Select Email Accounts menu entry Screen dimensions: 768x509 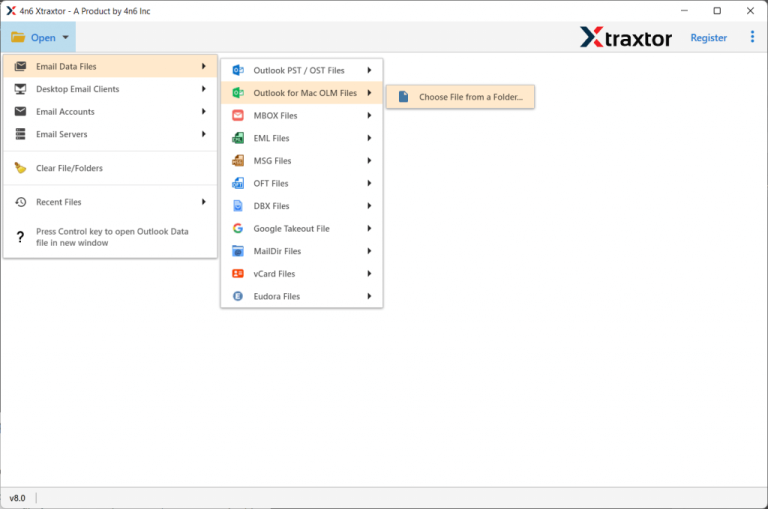click(x=110, y=111)
